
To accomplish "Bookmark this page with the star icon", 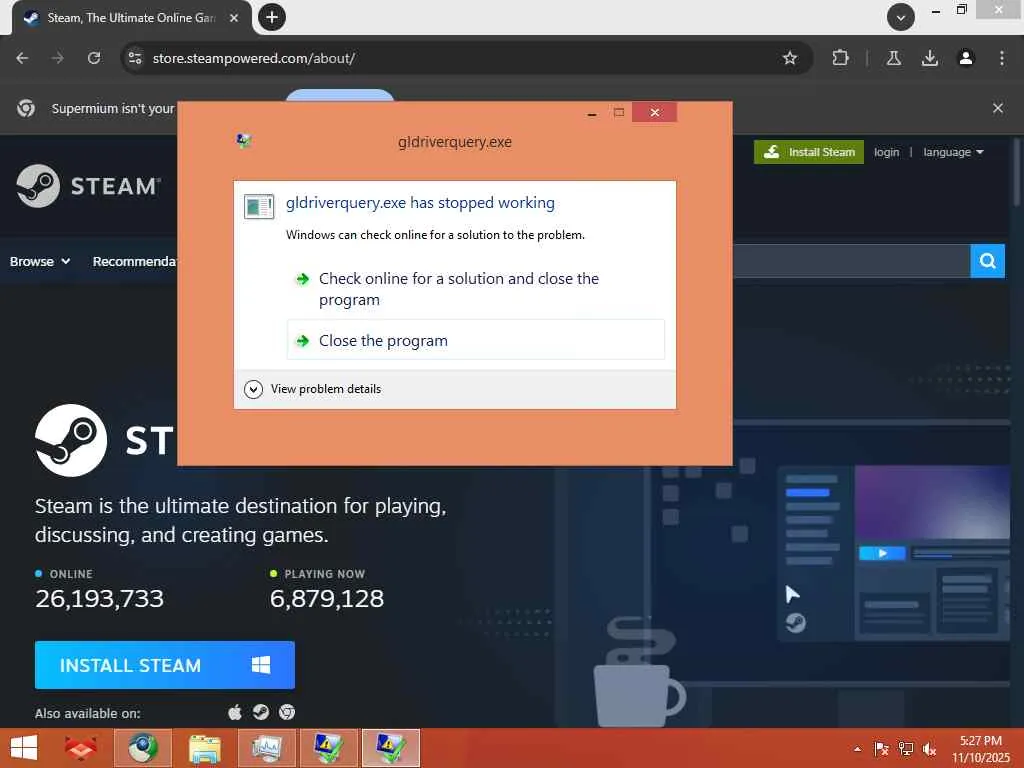I will [790, 58].
